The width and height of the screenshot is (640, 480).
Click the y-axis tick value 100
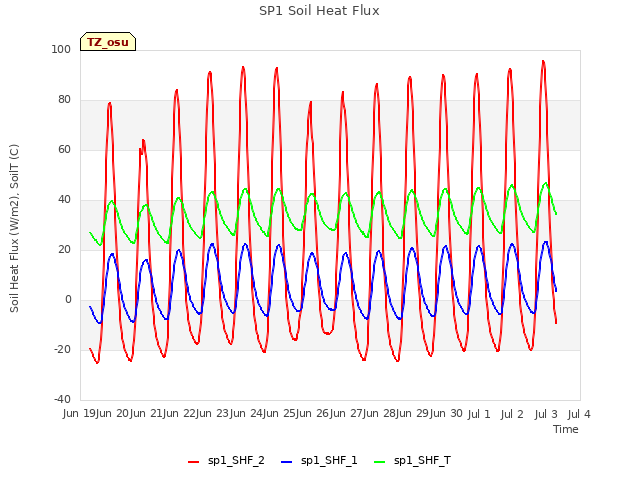pos(61,49)
